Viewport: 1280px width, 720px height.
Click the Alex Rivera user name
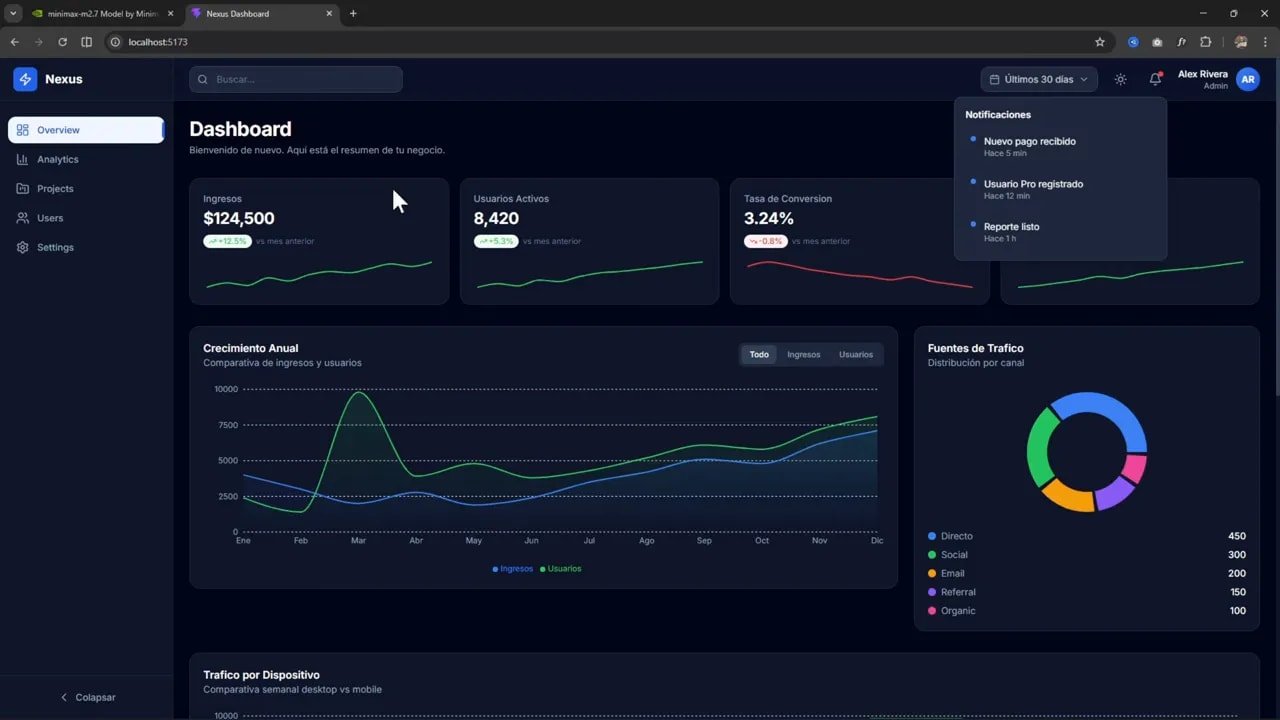pyautogui.click(x=1203, y=74)
